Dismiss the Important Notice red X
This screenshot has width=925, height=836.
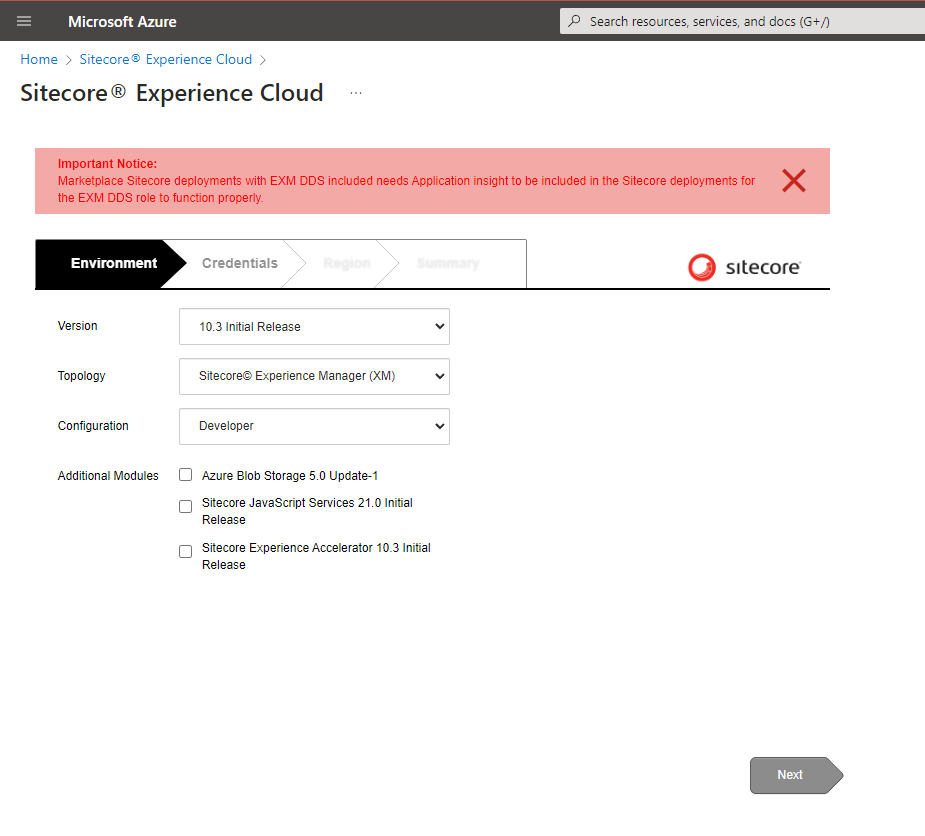(x=794, y=181)
